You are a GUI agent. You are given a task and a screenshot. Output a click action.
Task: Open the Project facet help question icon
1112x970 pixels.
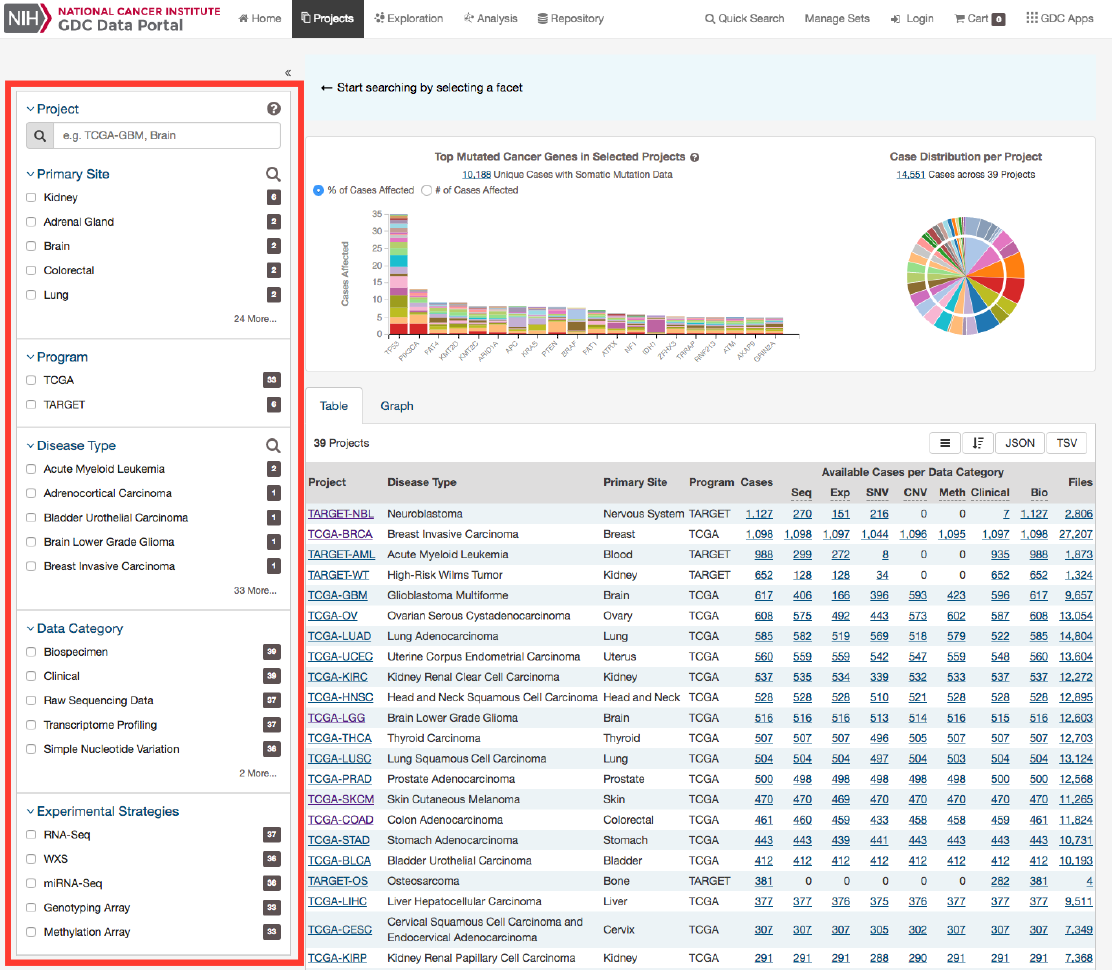[x=273, y=109]
